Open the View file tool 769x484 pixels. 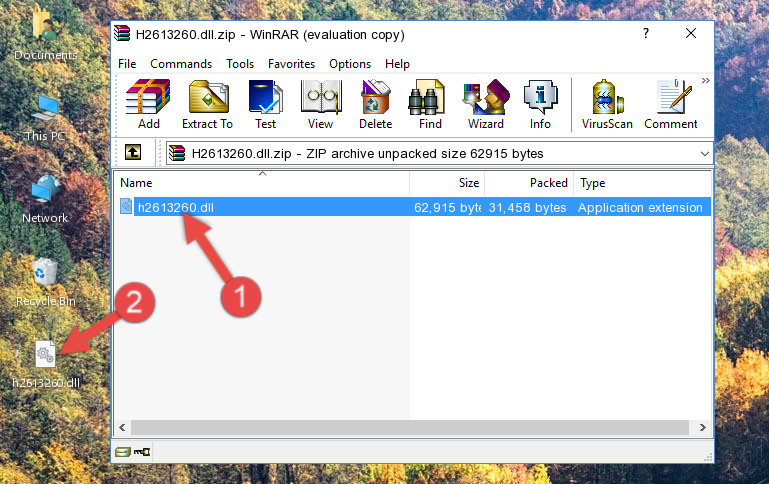tap(321, 104)
